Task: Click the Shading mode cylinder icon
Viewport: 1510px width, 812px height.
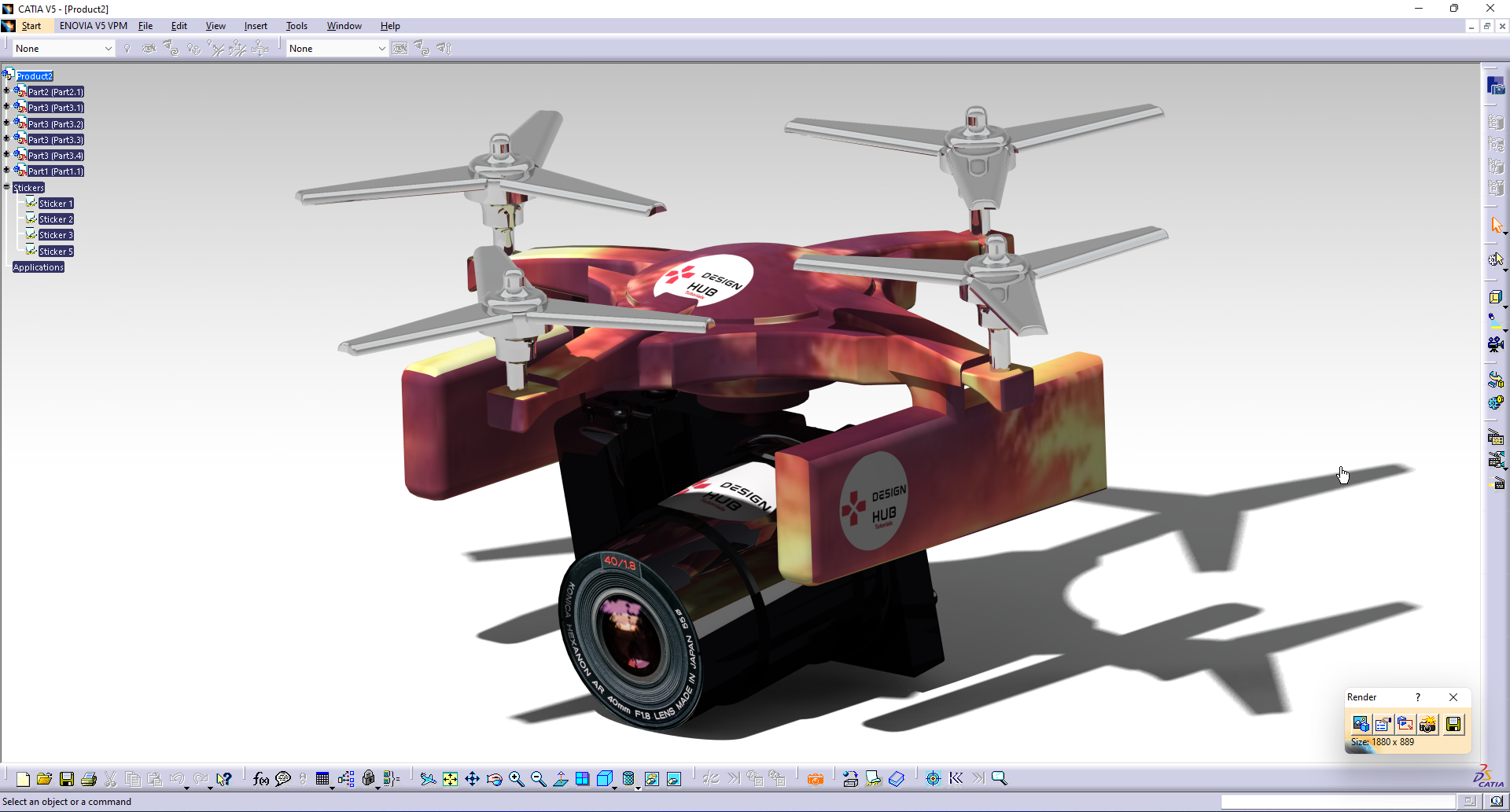Action: [x=628, y=779]
